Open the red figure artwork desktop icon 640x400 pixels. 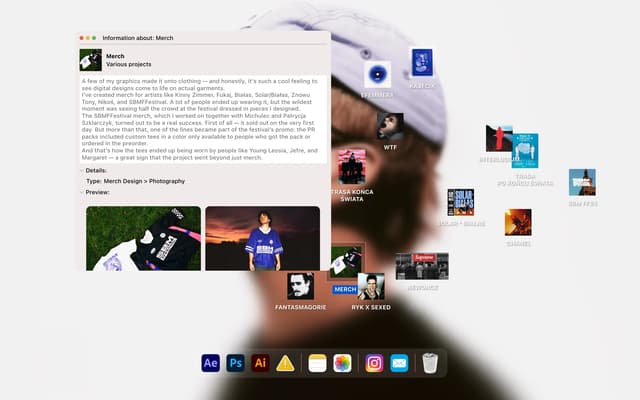[499, 139]
